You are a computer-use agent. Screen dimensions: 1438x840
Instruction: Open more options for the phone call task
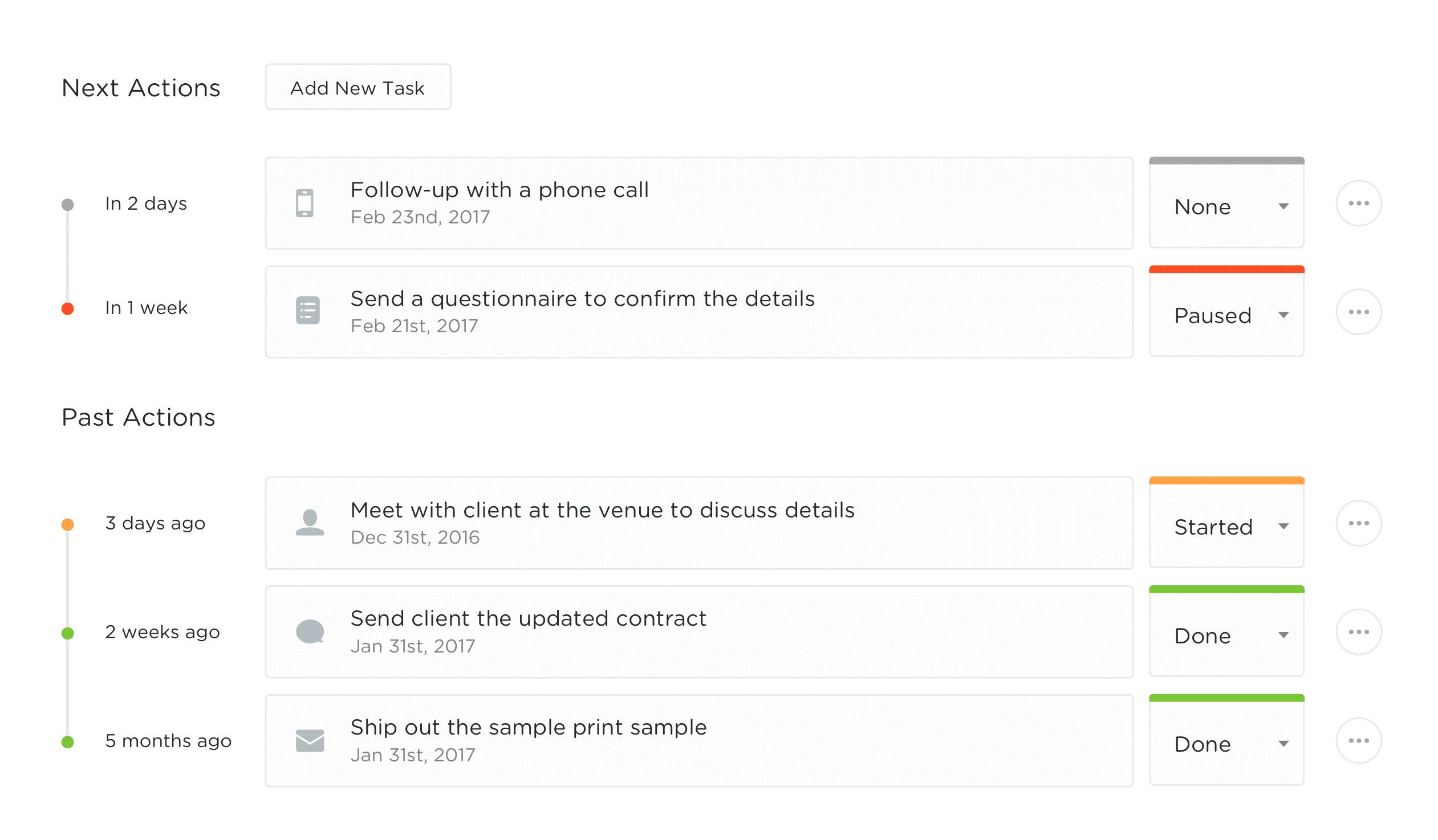(x=1359, y=203)
